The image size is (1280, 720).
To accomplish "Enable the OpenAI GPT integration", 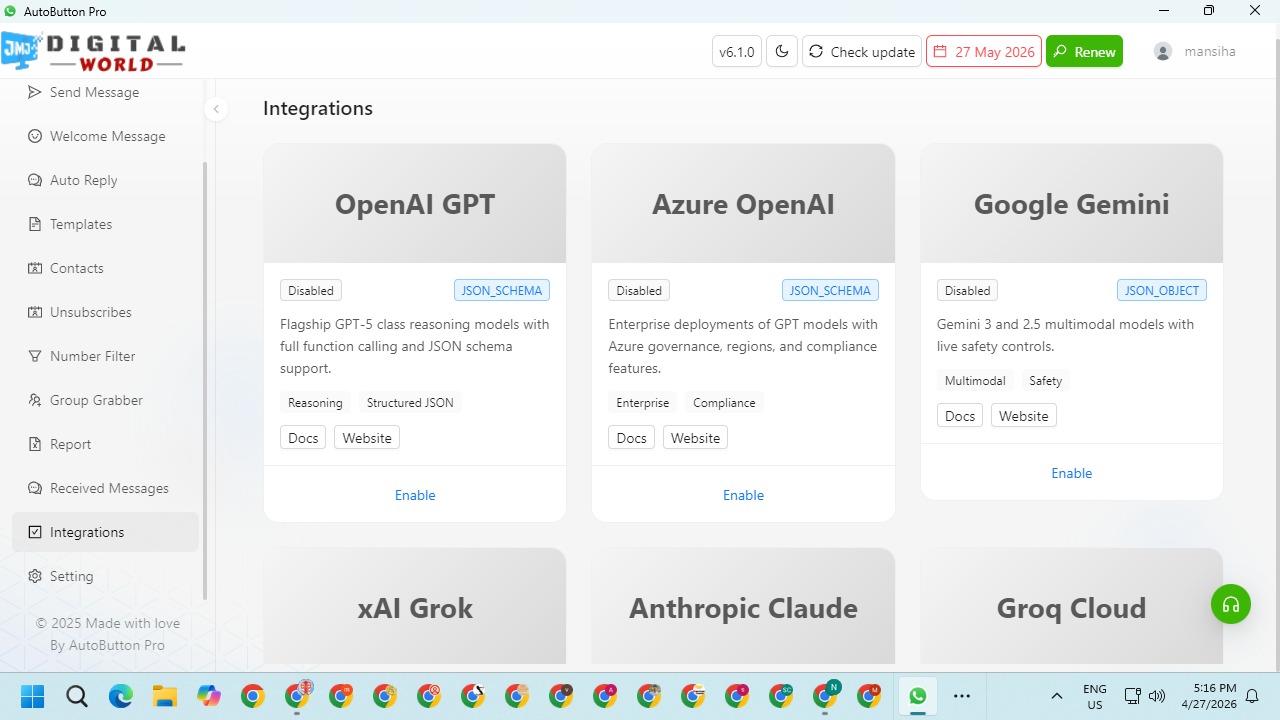I will (x=415, y=495).
